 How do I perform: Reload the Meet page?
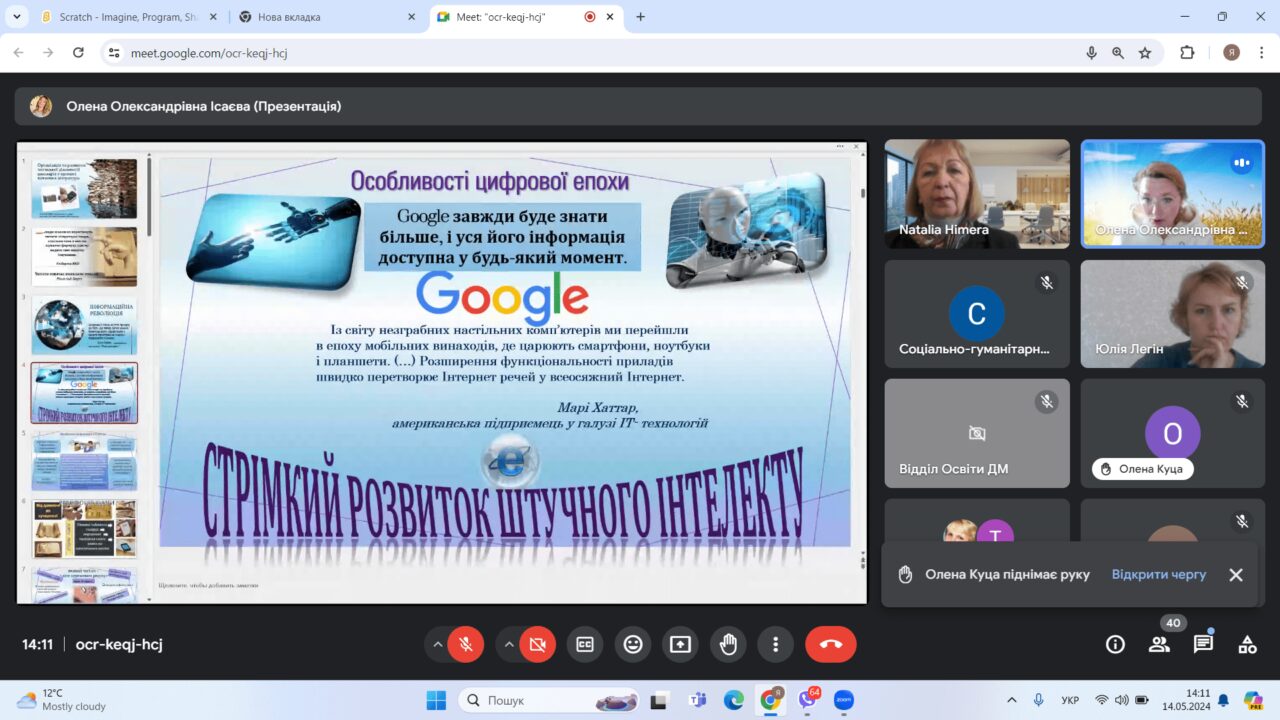coord(78,52)
